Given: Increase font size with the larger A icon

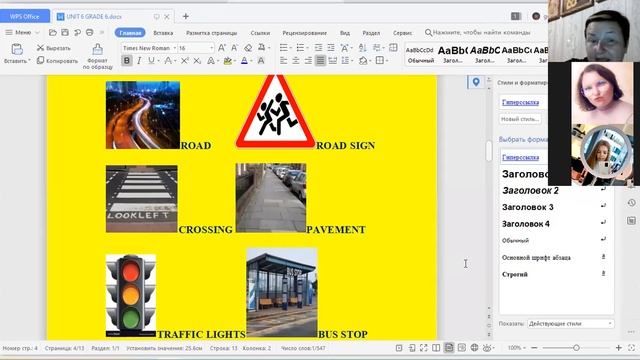Looking at the screenshot, I should pos(222,48).
